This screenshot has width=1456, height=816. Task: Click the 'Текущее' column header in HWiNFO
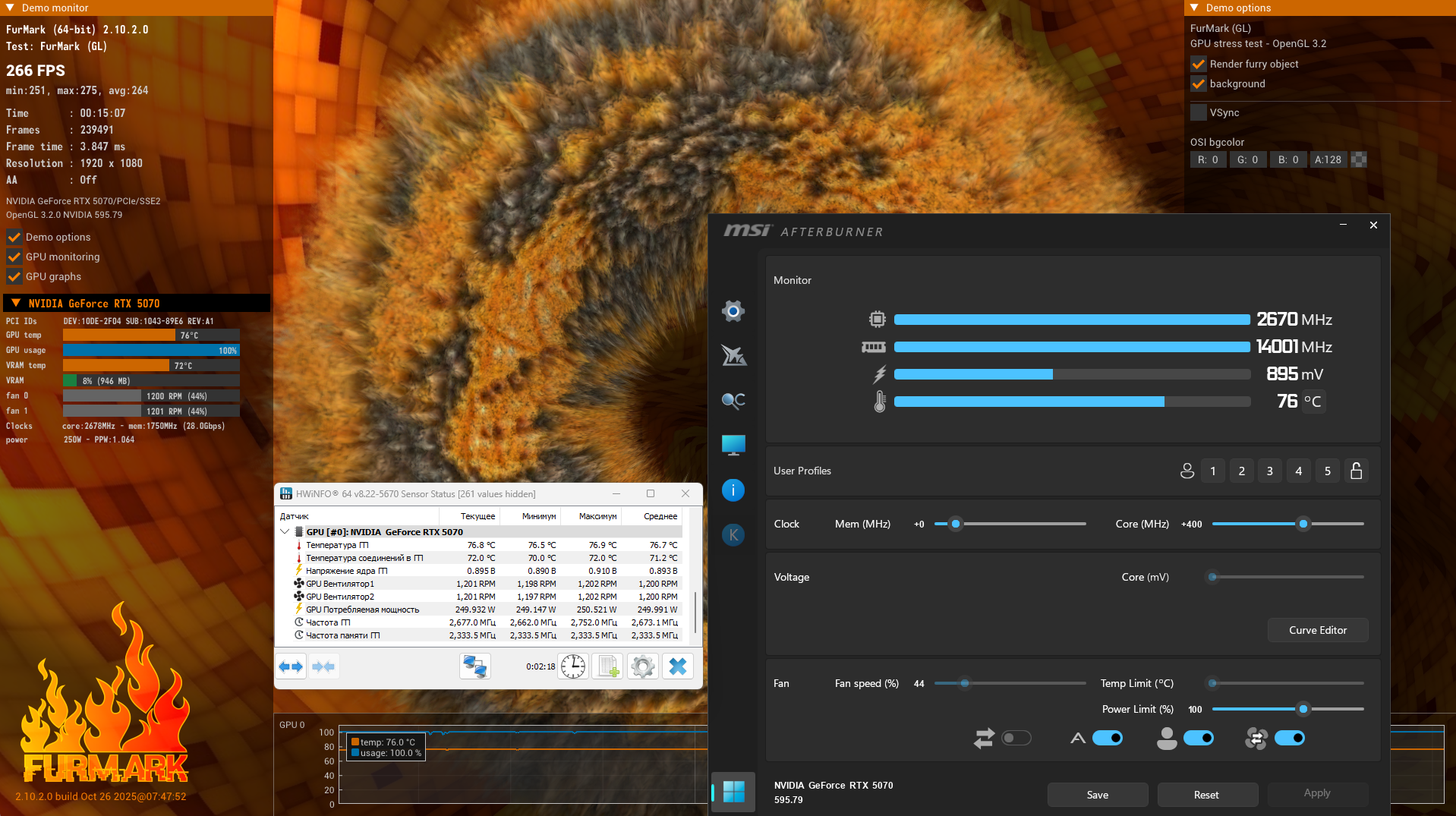click(469, 516)
